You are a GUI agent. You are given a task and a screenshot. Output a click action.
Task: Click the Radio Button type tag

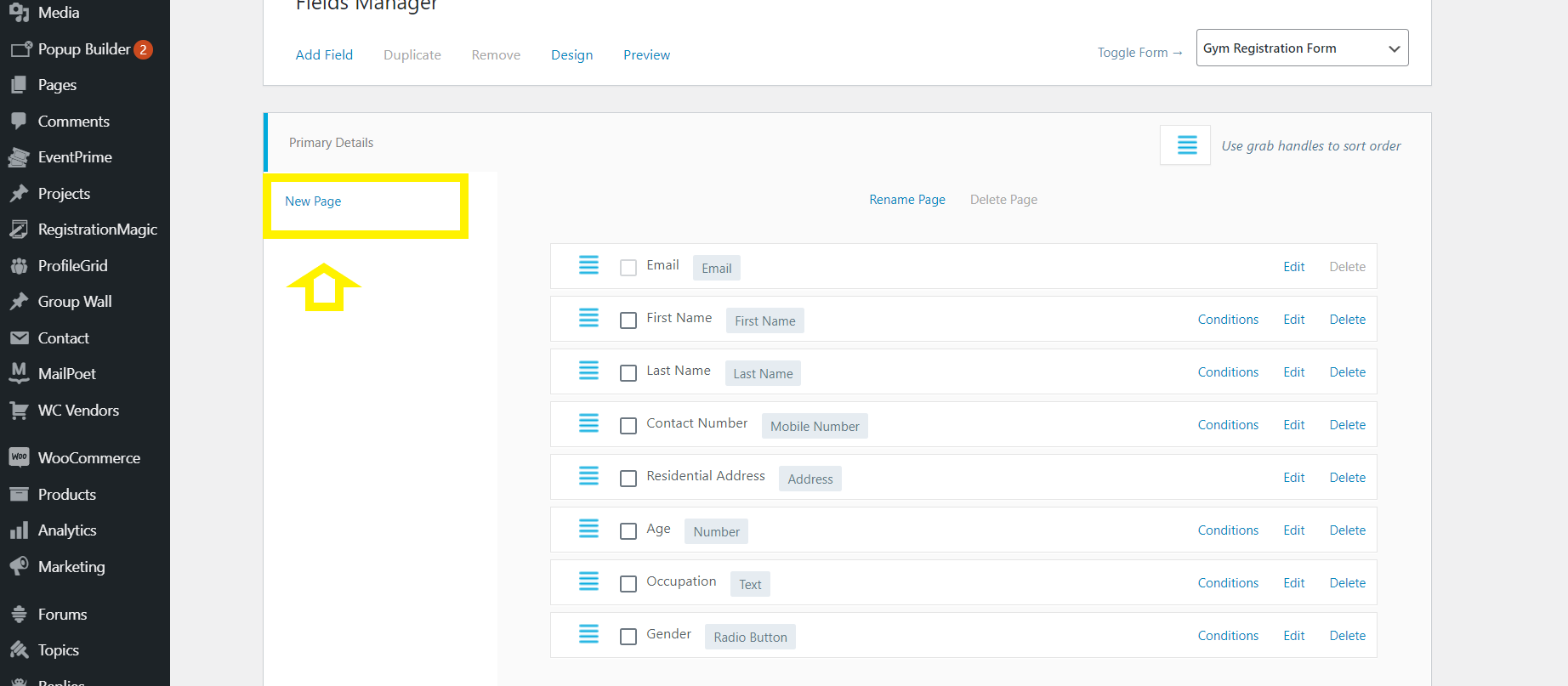point(750,638)
